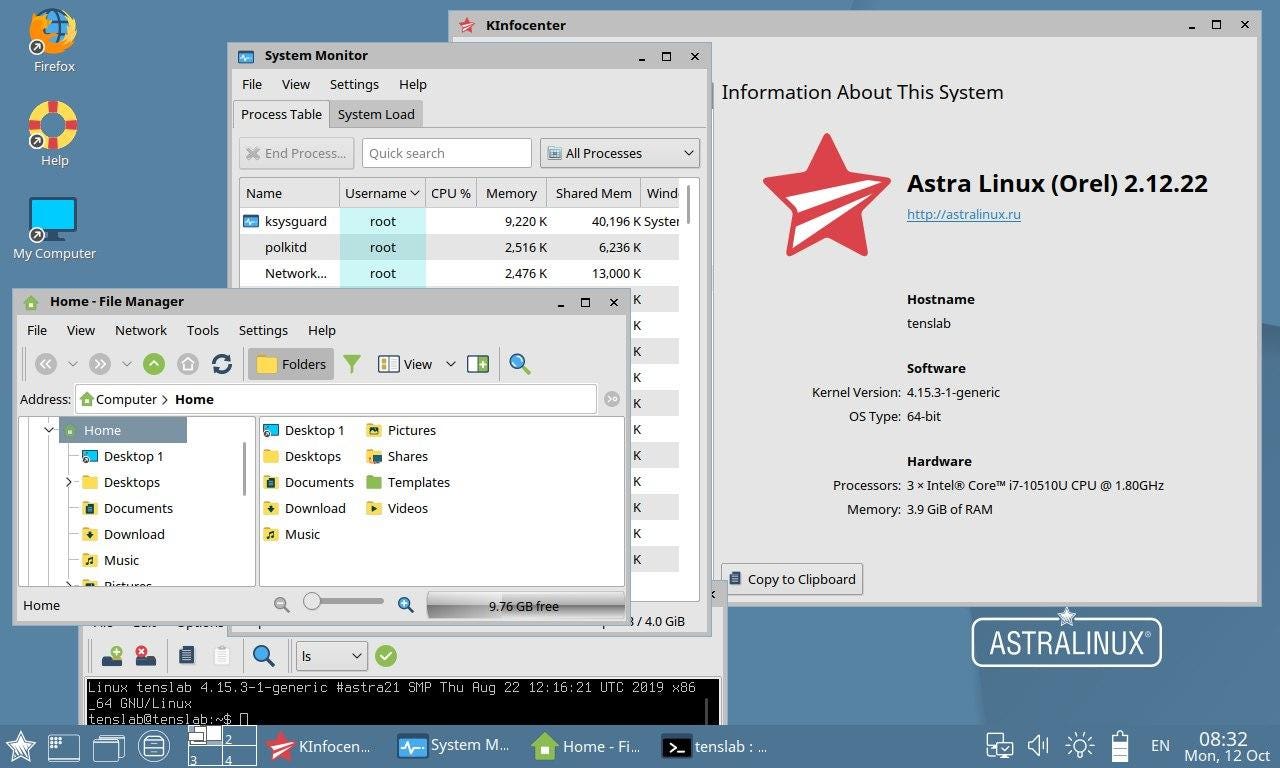
Task: Open the All Processes dropdown
Action: click(619, 153)
